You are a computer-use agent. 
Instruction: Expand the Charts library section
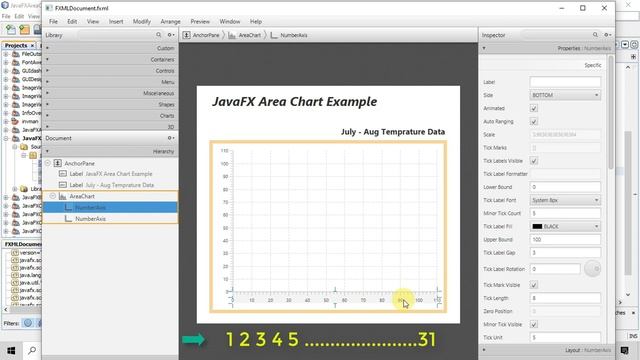click(110, 116)
